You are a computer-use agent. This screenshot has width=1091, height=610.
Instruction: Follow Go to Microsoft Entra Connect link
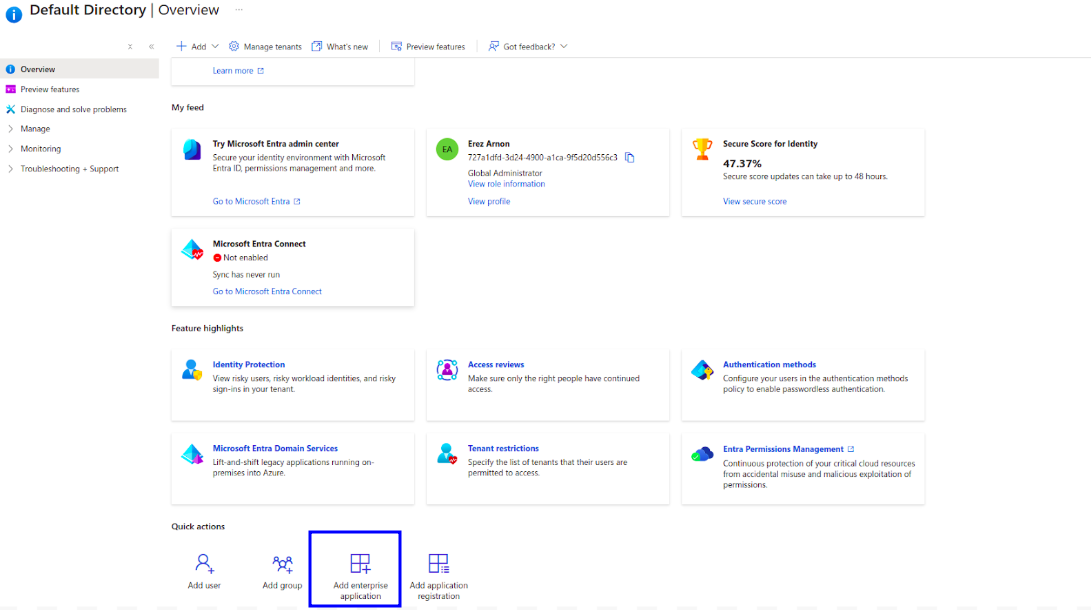pos(267,291)
